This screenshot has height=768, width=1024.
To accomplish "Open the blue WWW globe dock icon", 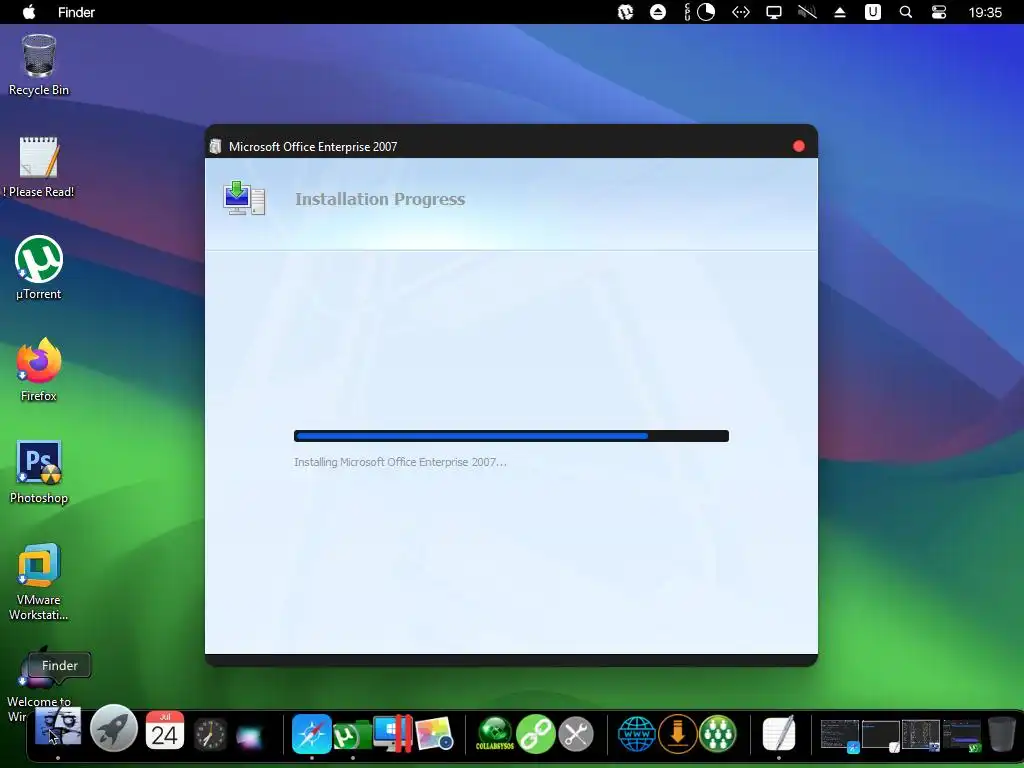I will pyautogui.click(x=637, y=734).
